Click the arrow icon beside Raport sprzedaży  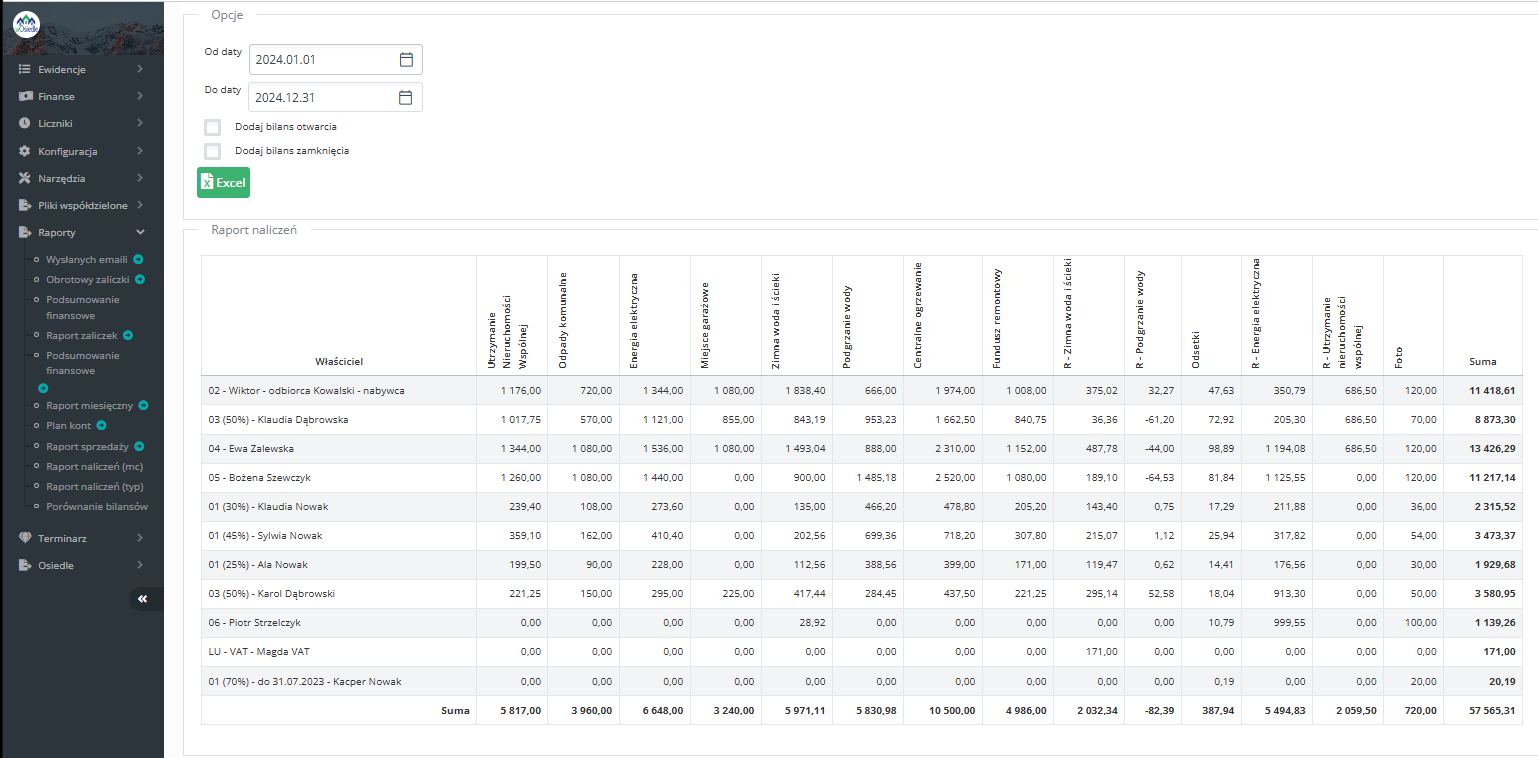139,446
